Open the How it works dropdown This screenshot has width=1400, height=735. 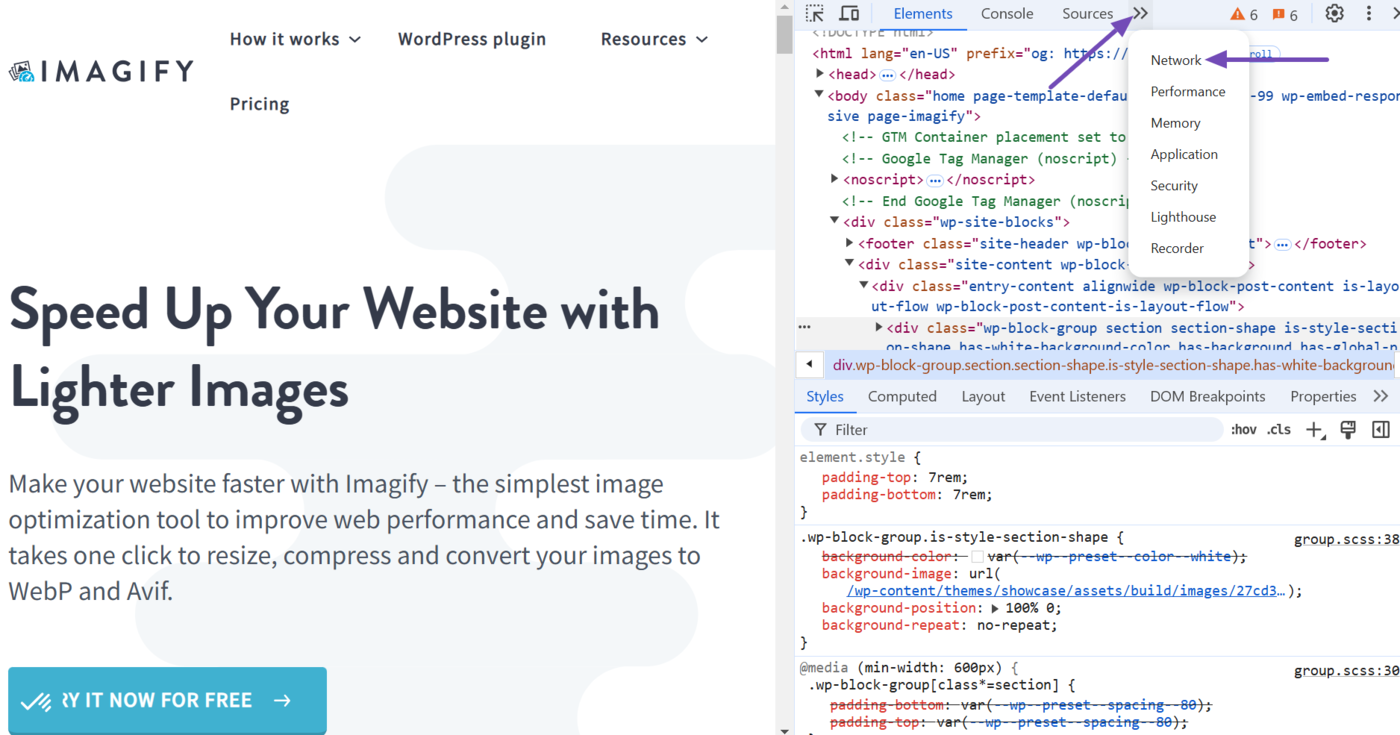tap(295, 39)
